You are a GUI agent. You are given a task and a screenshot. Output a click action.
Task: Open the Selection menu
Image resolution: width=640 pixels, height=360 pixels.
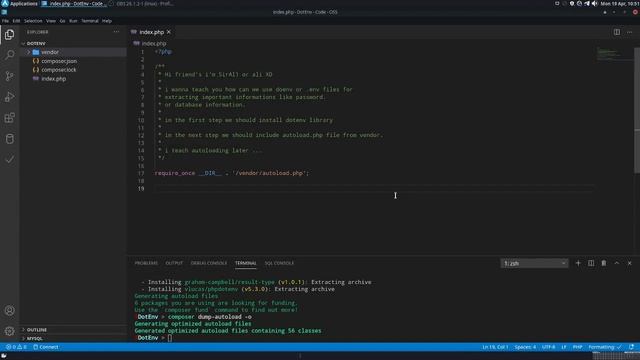(x=33, y=21)
